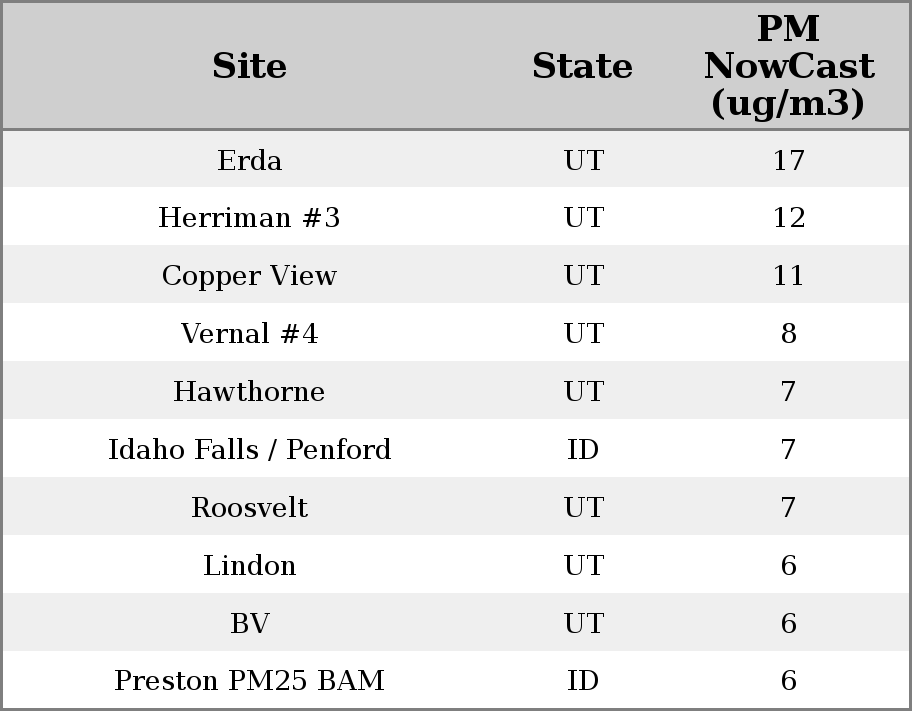This screenshot has width=912, height=711.
Task: Click Vernal #4 NowCast value 8
Action: [788, 334]
